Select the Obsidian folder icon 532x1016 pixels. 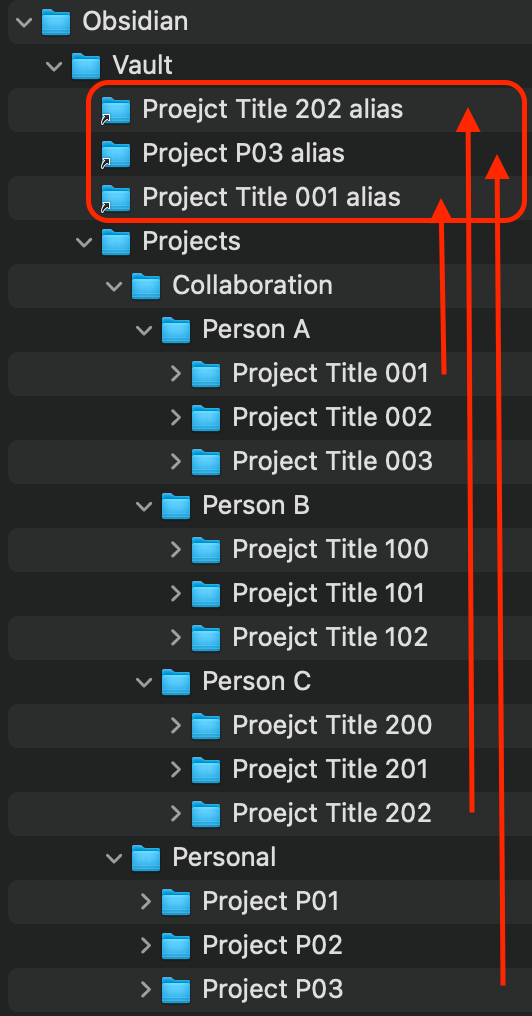point(56,22)
